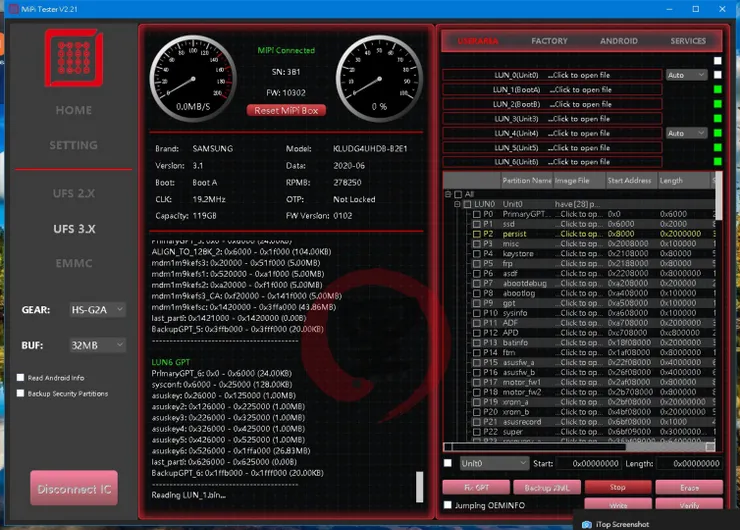This screenshot has height=530, width=740.
Task: Click the Start Address column header
Action: coord(631,180)
